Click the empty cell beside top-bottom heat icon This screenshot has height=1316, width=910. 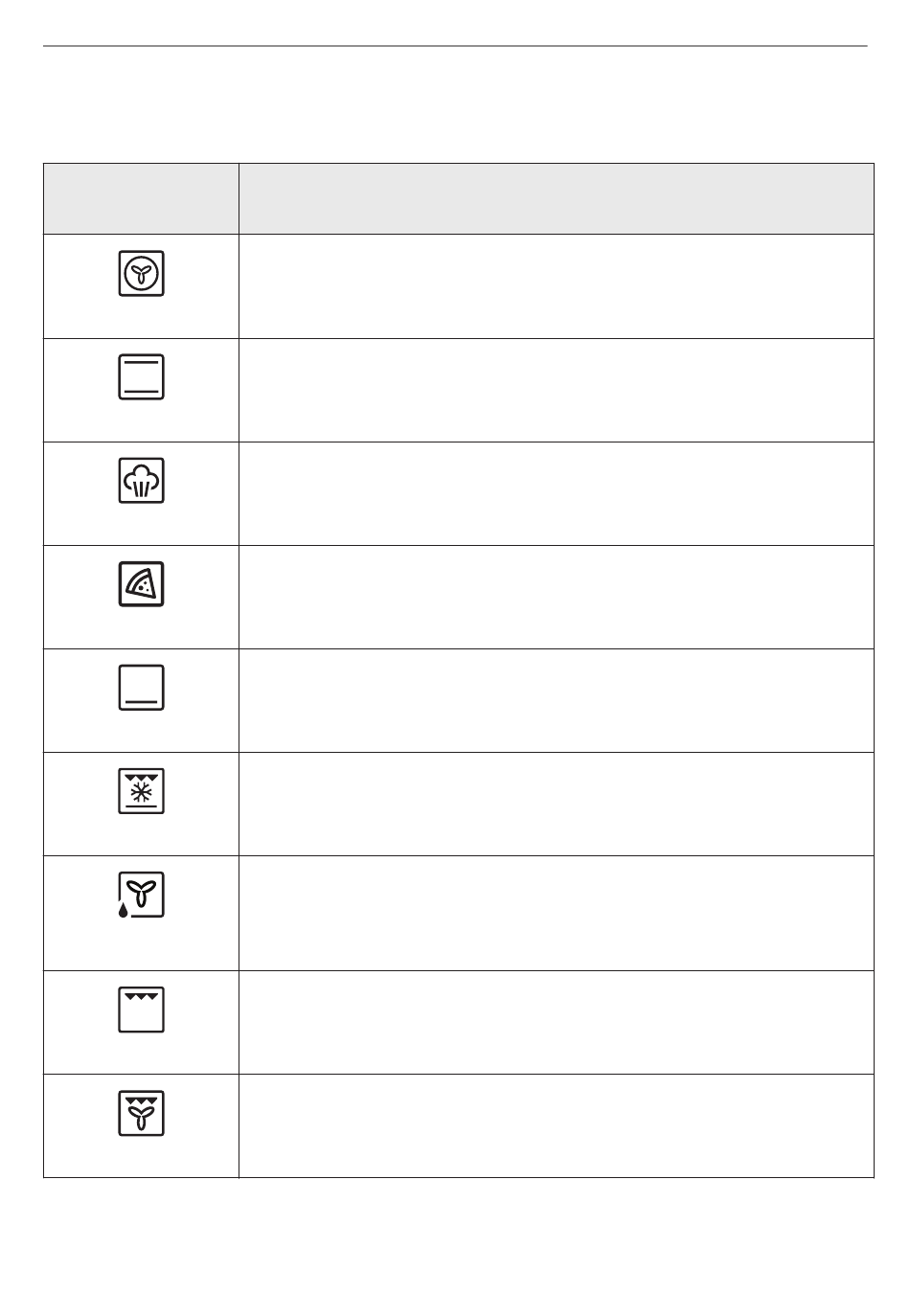click(x=557, y=390)
